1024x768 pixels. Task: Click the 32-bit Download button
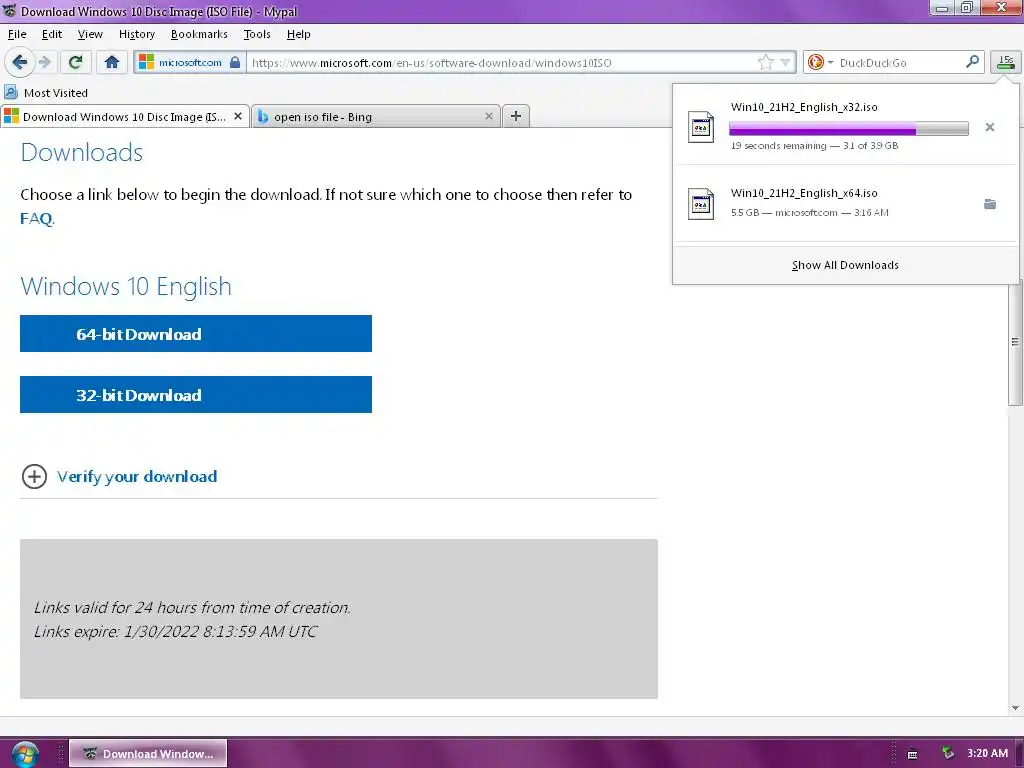point(196,394)
